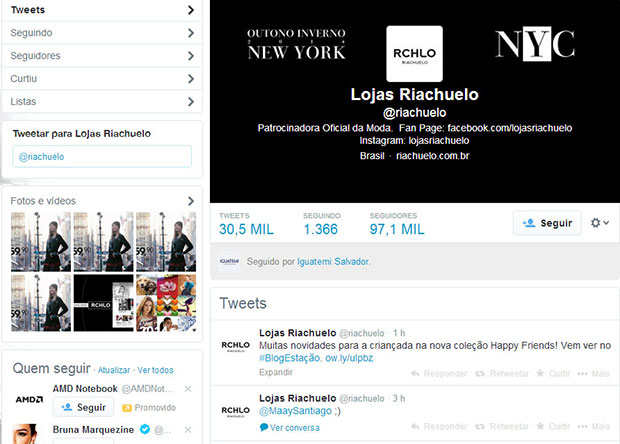This screenshot has height=444, width=620.
Task: Open the Iguatemi Salvador link
Action: (333, 262)
